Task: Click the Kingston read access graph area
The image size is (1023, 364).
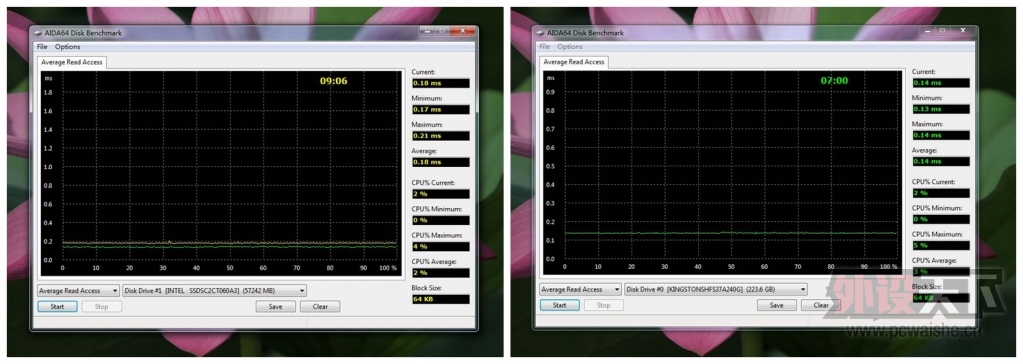Action: tap(723, 172)
